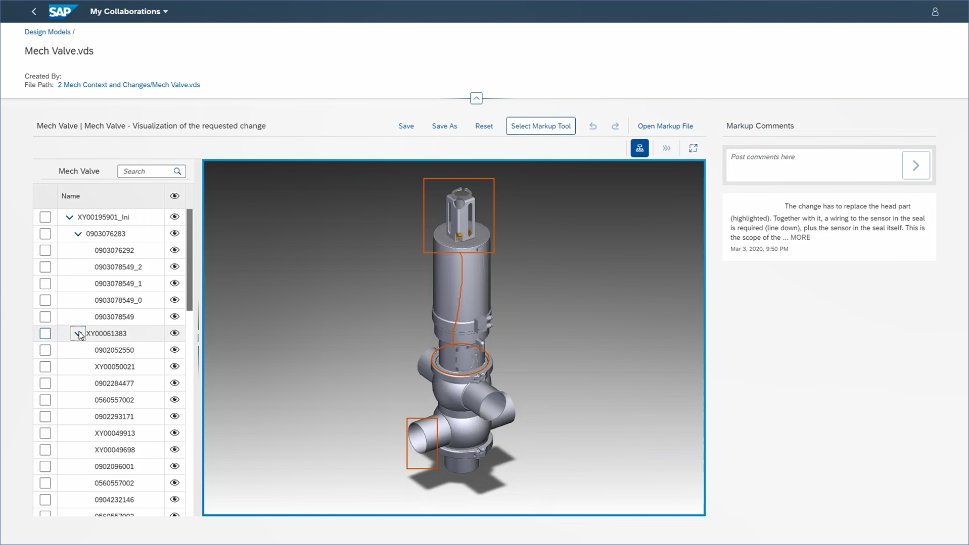969x545 pixels.
Task: Check the box for XY00195901_Ini
Action: click(x=45, y=217)
